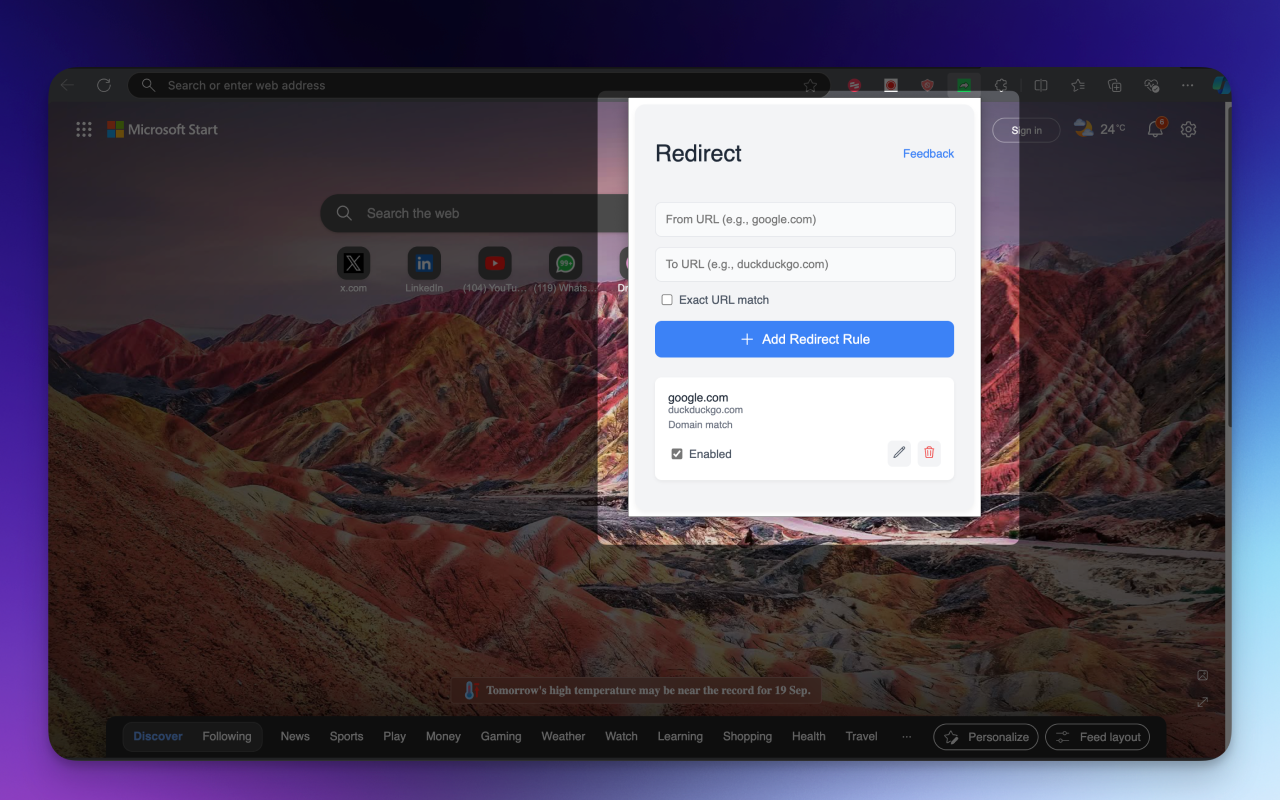Open Microsoft Start notifications bell
The width and height of the screenshot is (1280, 800).
coord(1155,129)
